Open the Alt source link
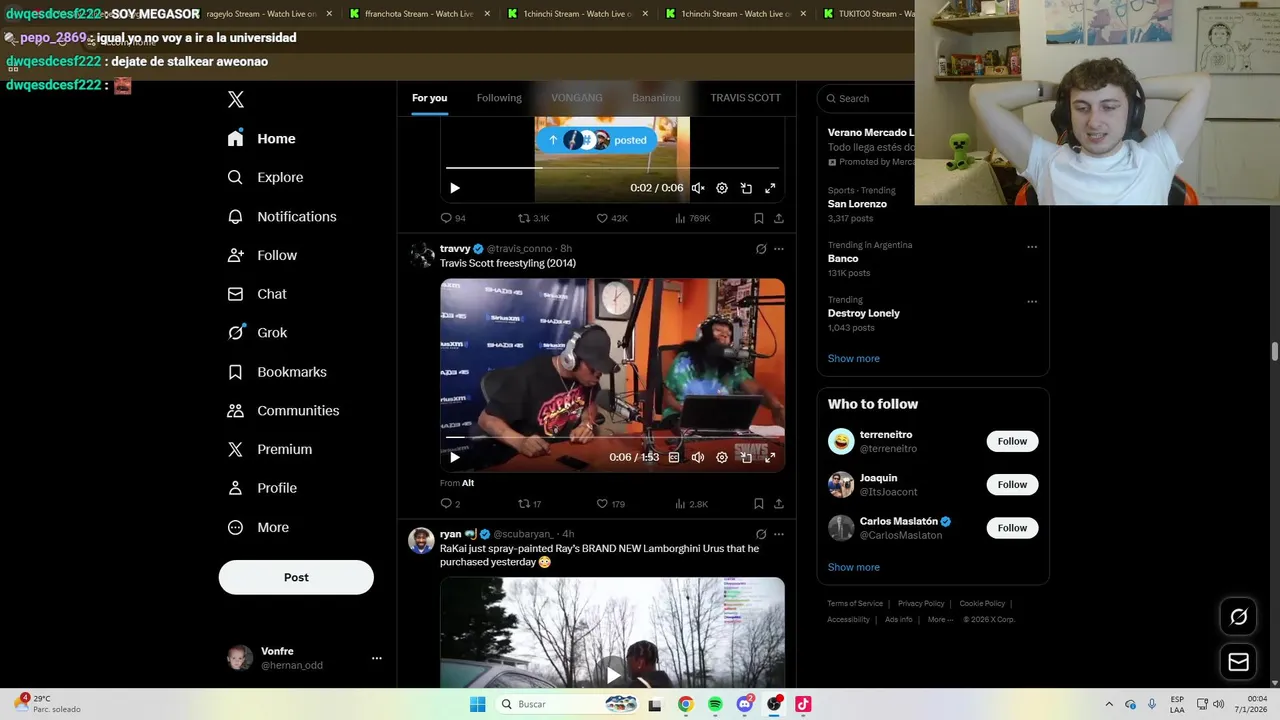Image resolution: width=1280 pixels, height=720 pixels. click(468, 483)
